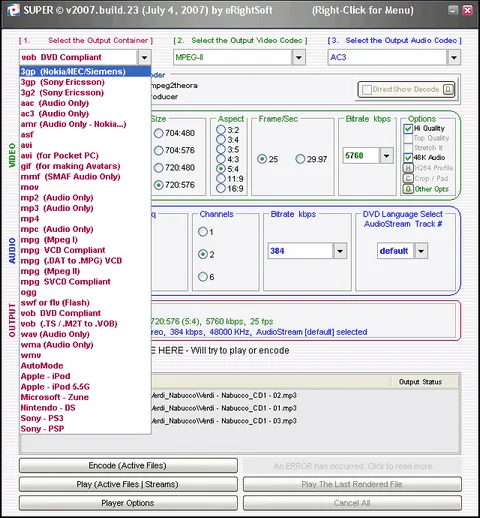This screenshot has width=480, height=518.
Task: Enable the Stretch It checkbox
Action: [408, 148]
